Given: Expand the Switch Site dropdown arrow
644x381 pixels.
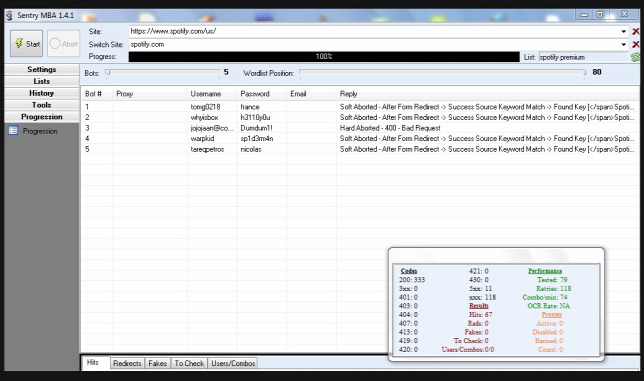Looking at the screenshot, I should [623, 44].
